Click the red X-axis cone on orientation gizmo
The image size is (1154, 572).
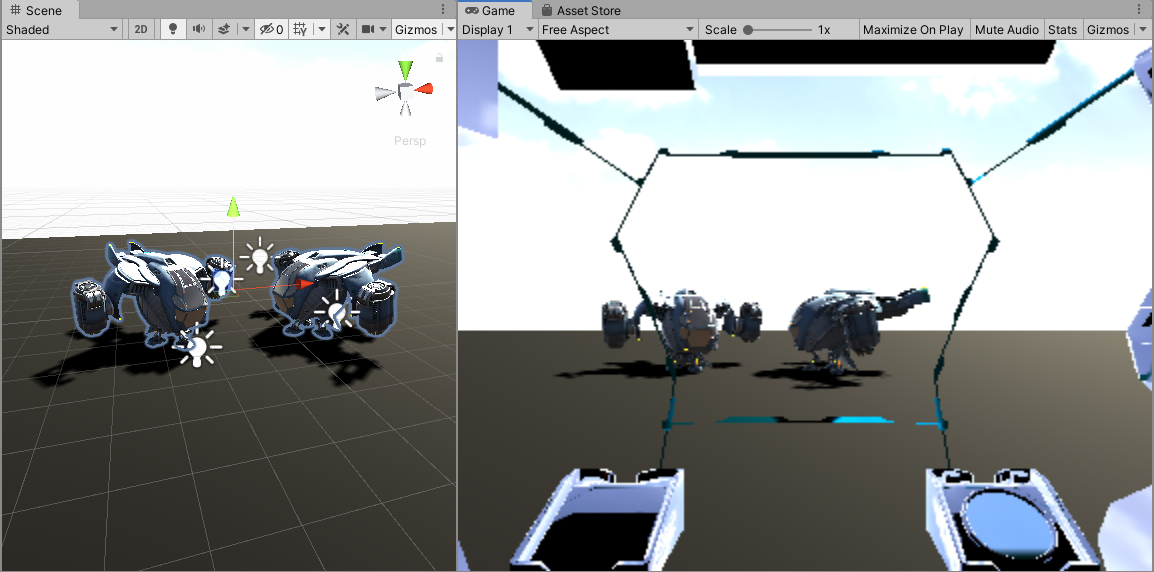click(x=426, y=89)
